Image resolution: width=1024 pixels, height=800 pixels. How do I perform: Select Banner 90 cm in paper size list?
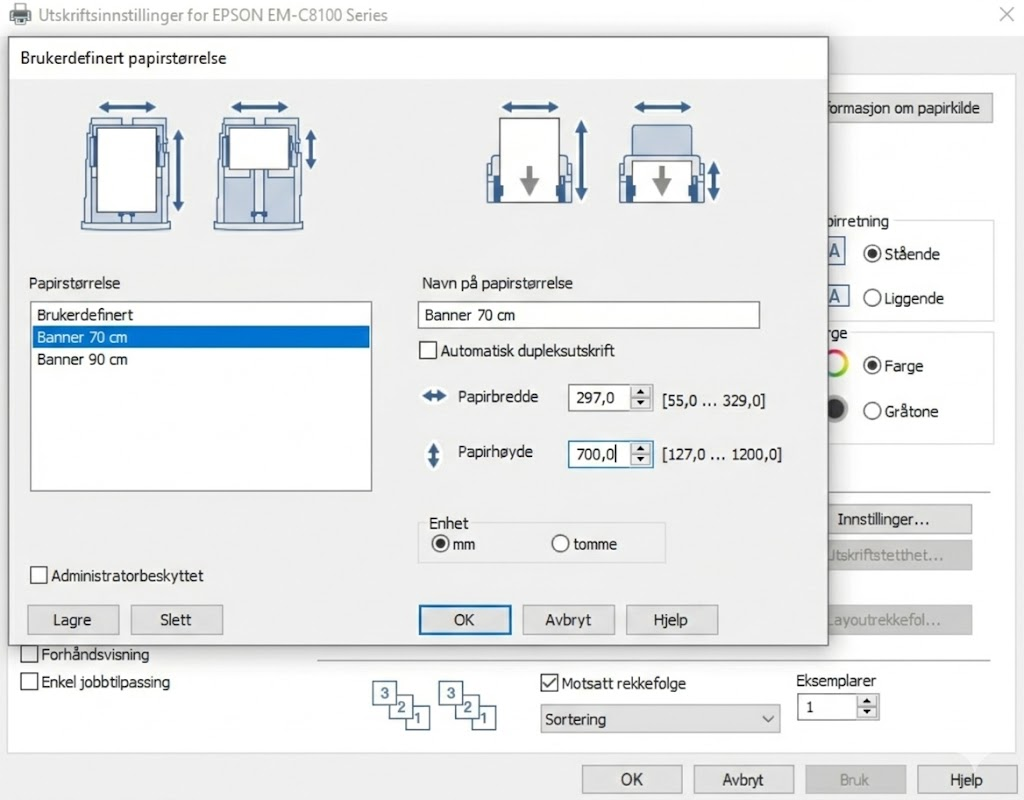[x=82, y=359]
